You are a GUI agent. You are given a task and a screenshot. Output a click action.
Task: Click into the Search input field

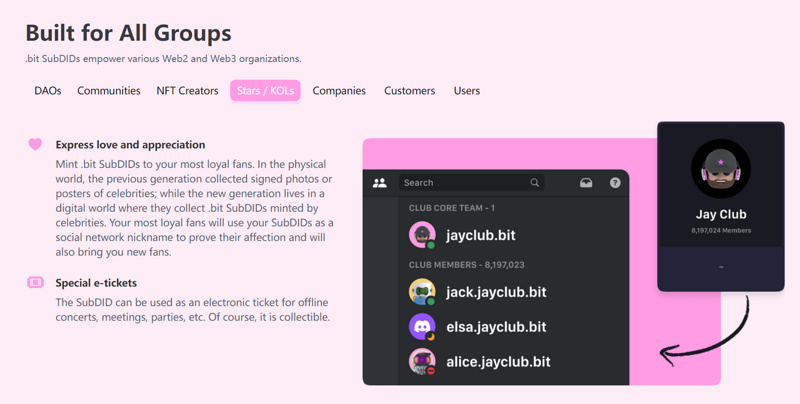(x=463, y=183)
